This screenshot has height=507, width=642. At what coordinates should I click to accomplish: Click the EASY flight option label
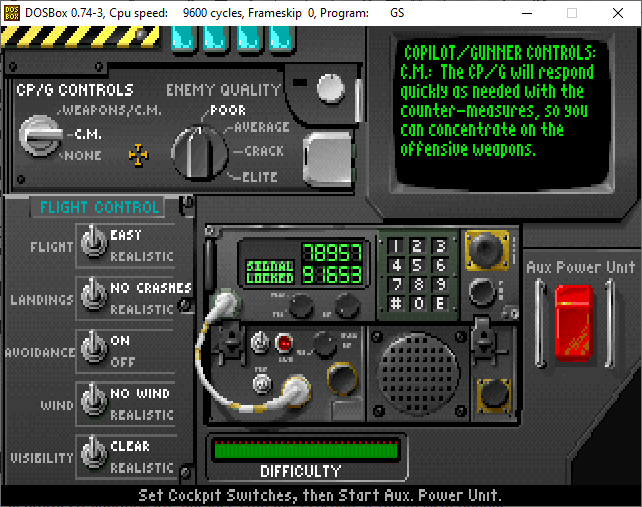point(126,235)
